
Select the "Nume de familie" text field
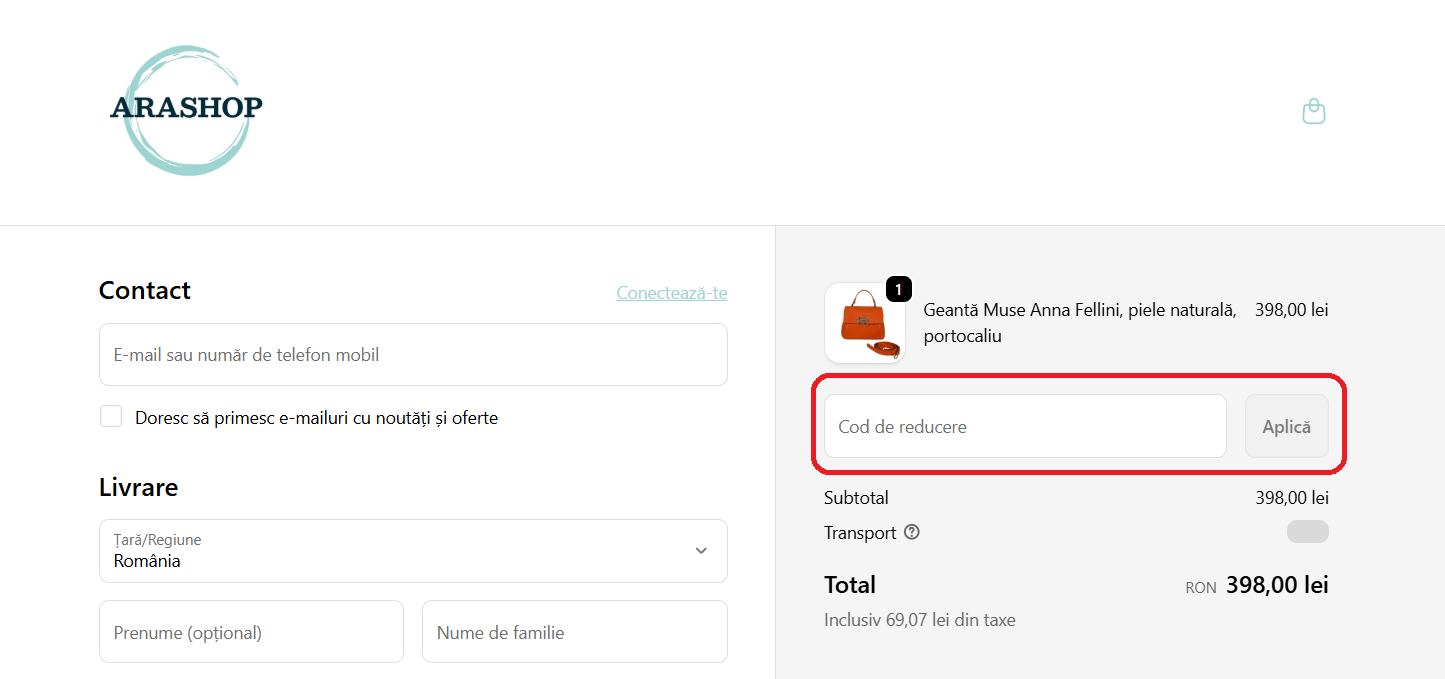[x=574, y=631]
